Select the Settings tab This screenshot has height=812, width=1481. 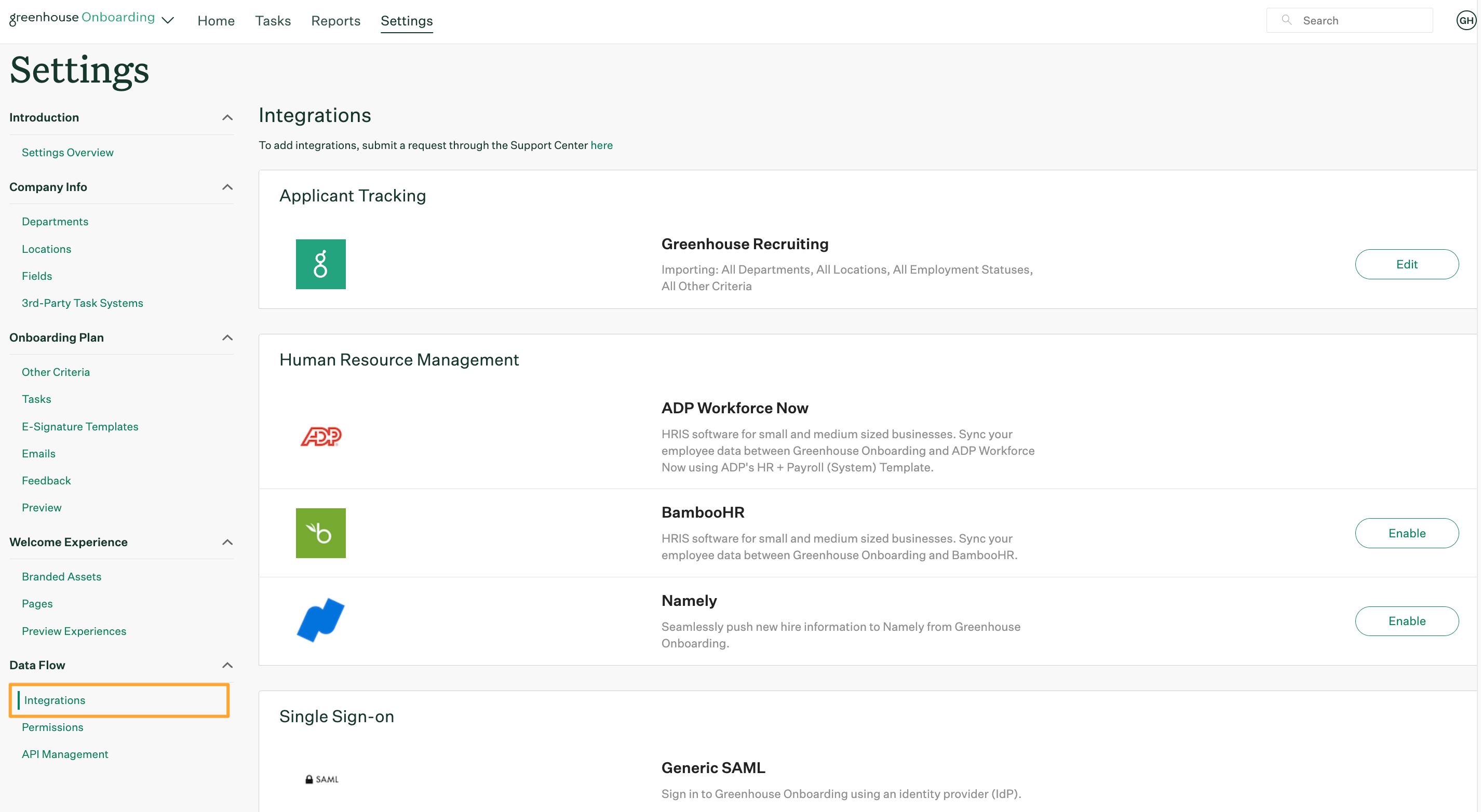[x=407, y=21]
